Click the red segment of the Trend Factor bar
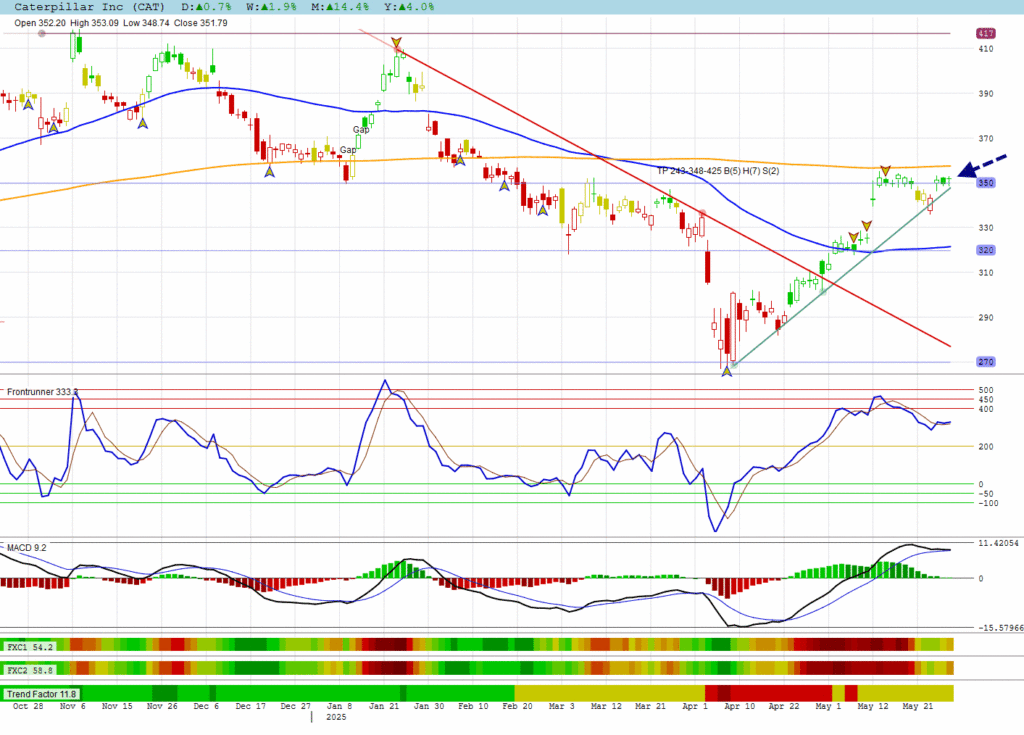The image size is (1024, 735). pos(768,693)
